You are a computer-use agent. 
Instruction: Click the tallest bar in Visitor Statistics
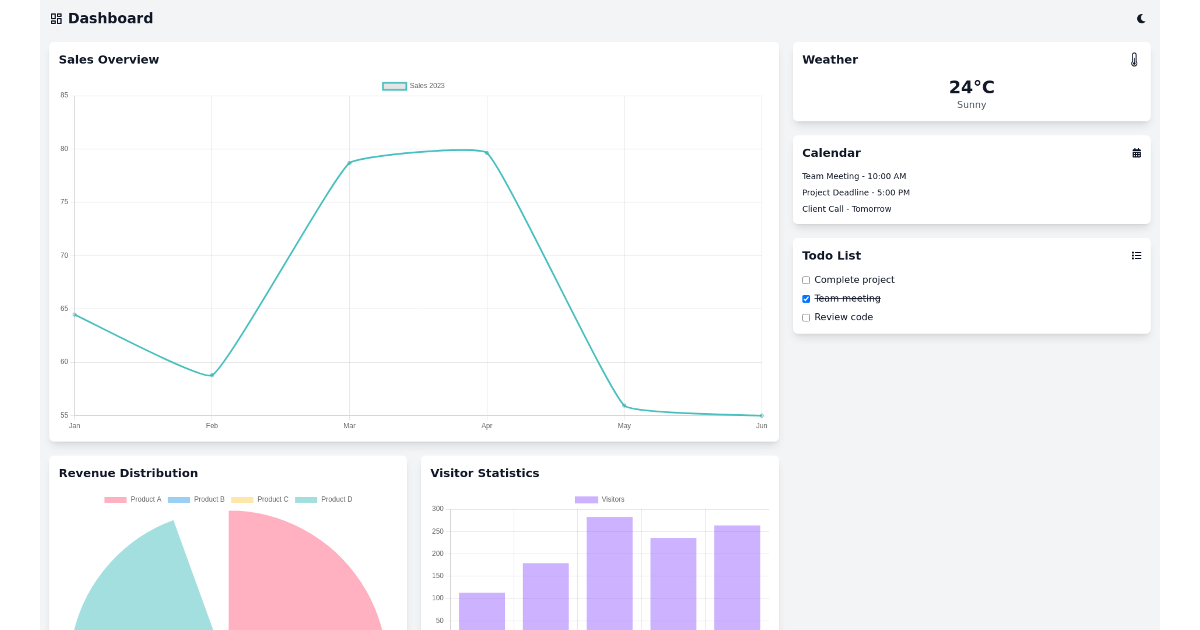pos(610,570)
